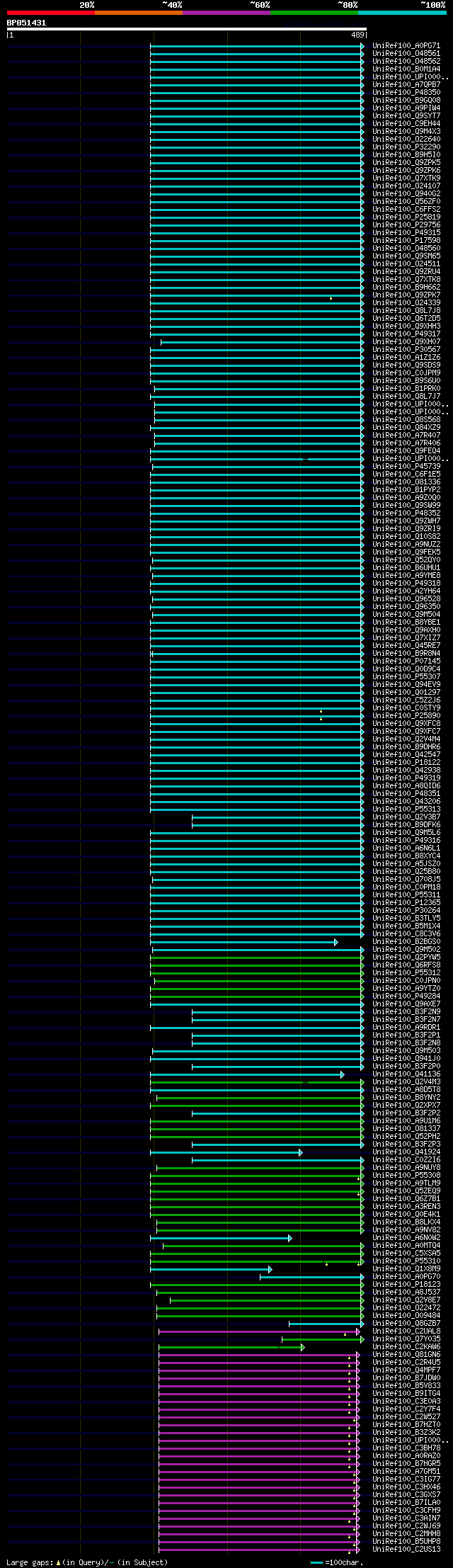Select the UniRef100_P49284 label

point(406,996)
